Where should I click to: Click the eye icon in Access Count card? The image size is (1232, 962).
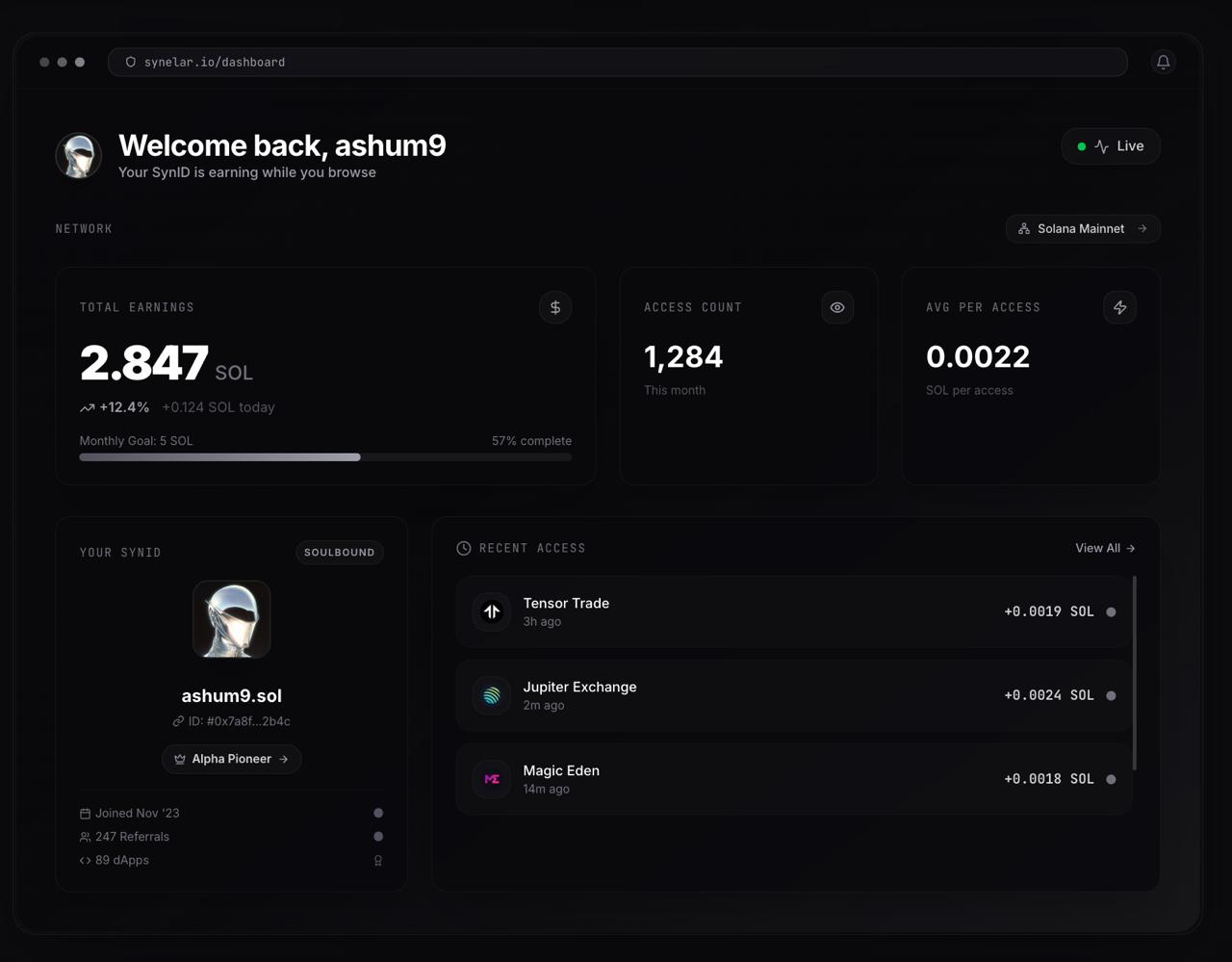click(x=837, y=307)
